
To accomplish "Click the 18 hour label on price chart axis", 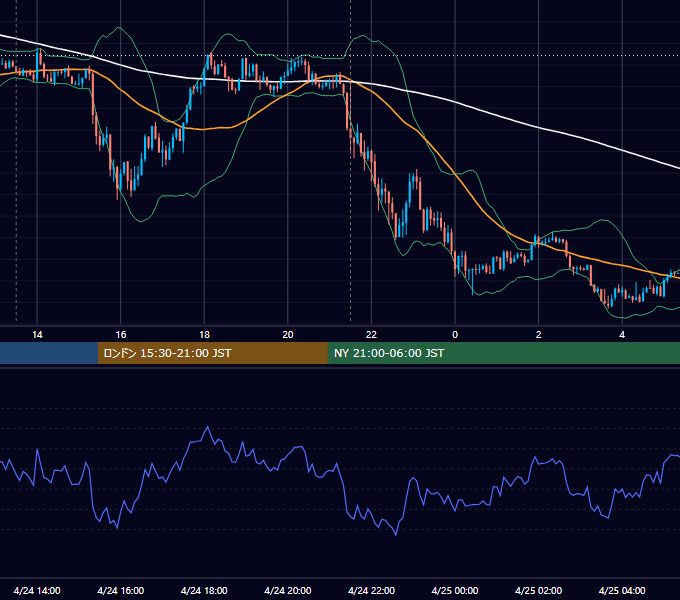I will [204, 335].
